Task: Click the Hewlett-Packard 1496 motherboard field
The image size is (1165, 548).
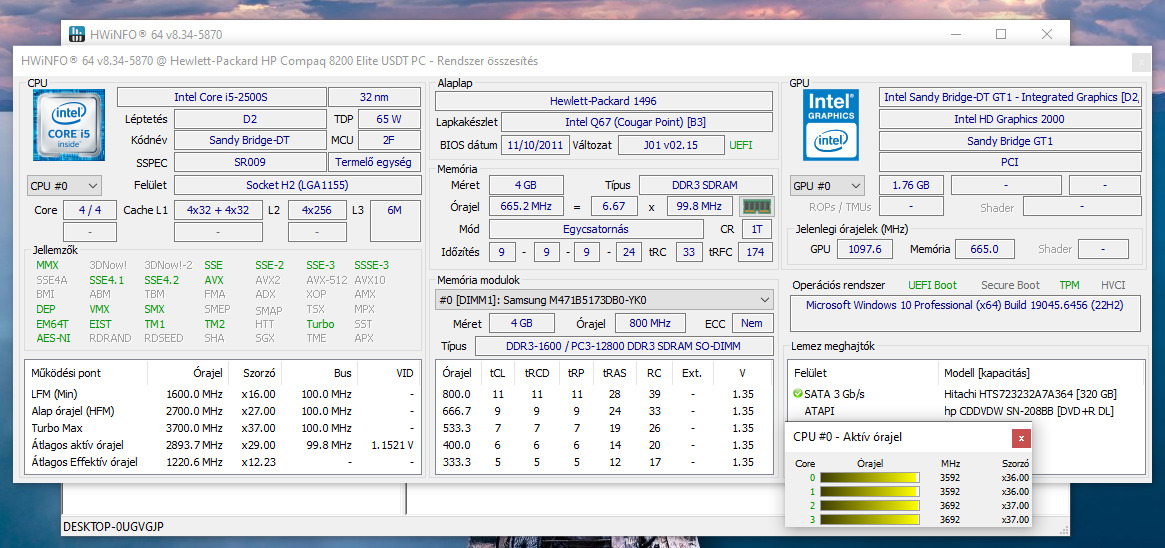Action: [x=603, y=101]
